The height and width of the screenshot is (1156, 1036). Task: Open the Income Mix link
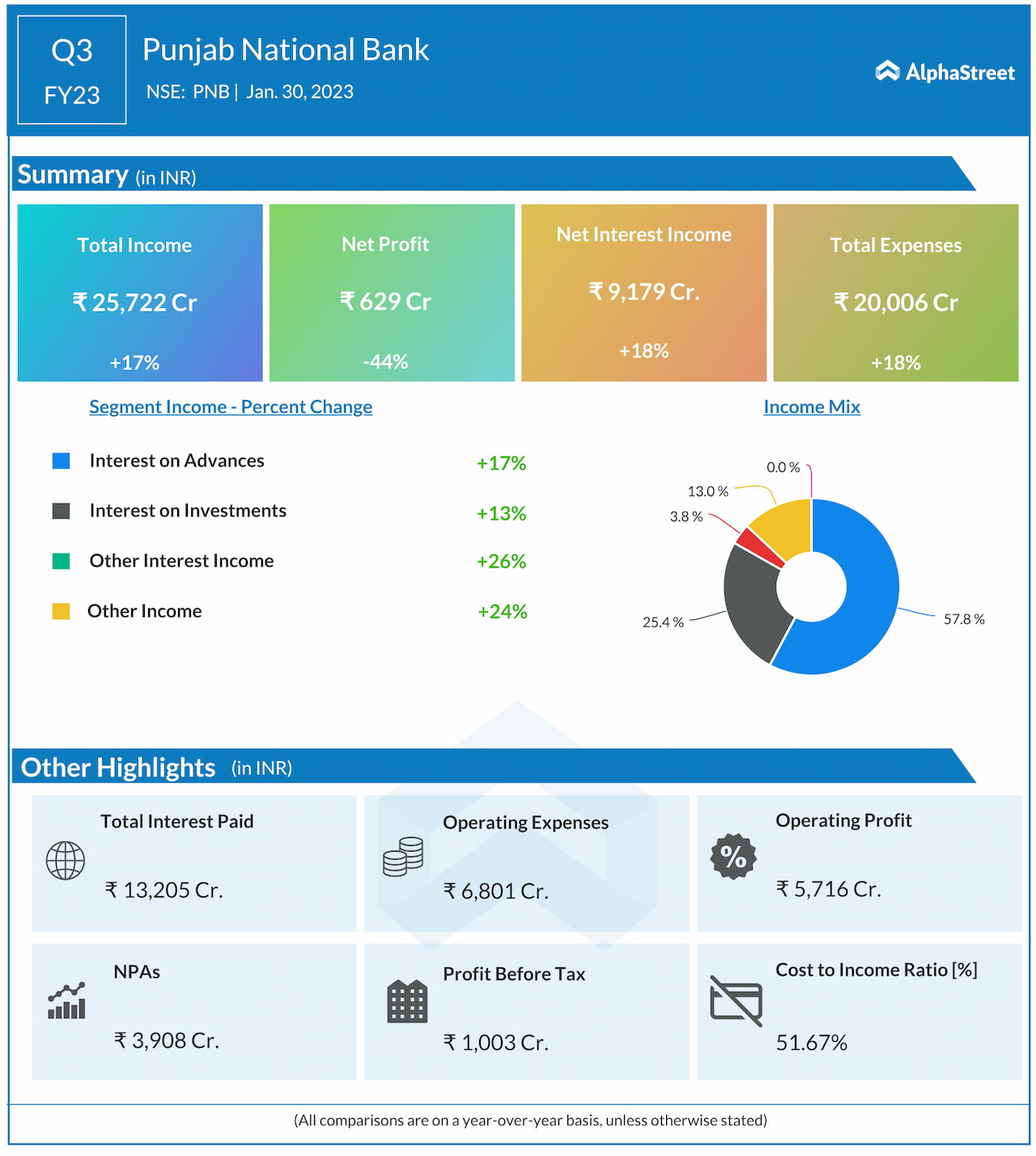pyautogui.click(x=811, y=407)
